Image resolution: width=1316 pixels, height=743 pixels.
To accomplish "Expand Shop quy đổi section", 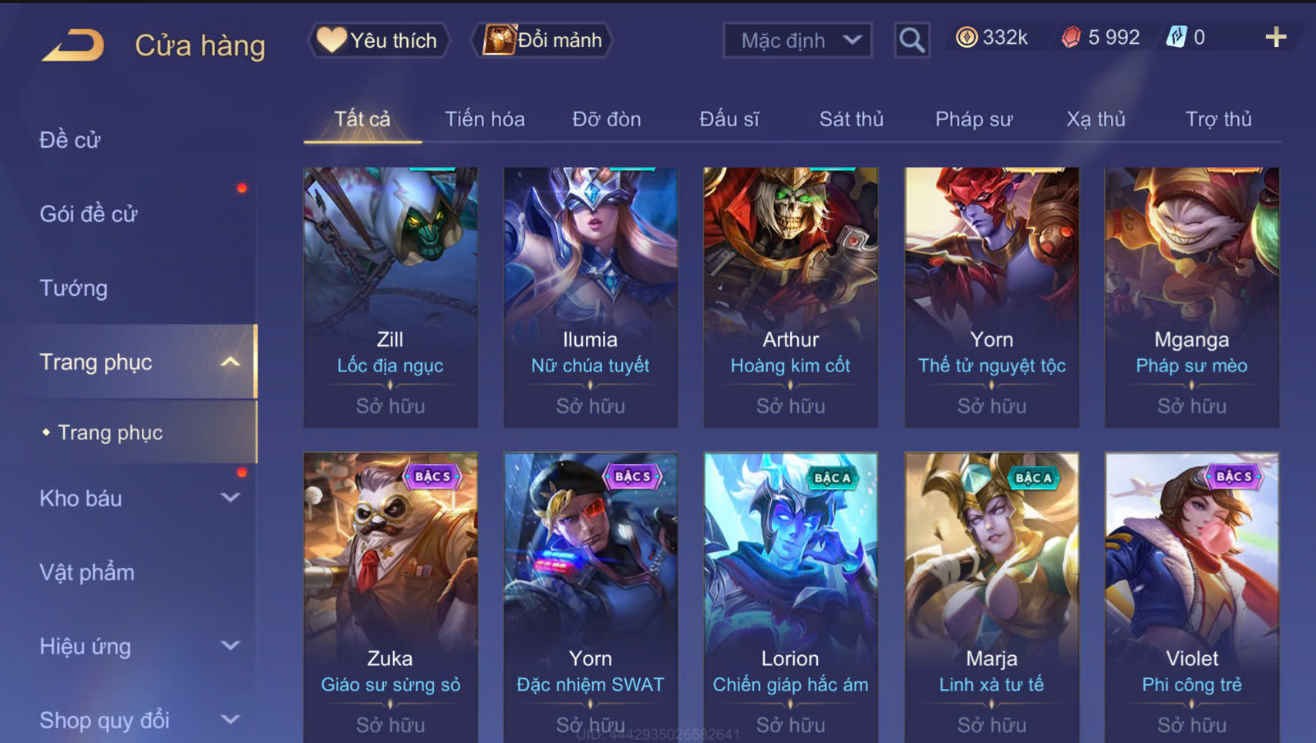I will (230, 720).
